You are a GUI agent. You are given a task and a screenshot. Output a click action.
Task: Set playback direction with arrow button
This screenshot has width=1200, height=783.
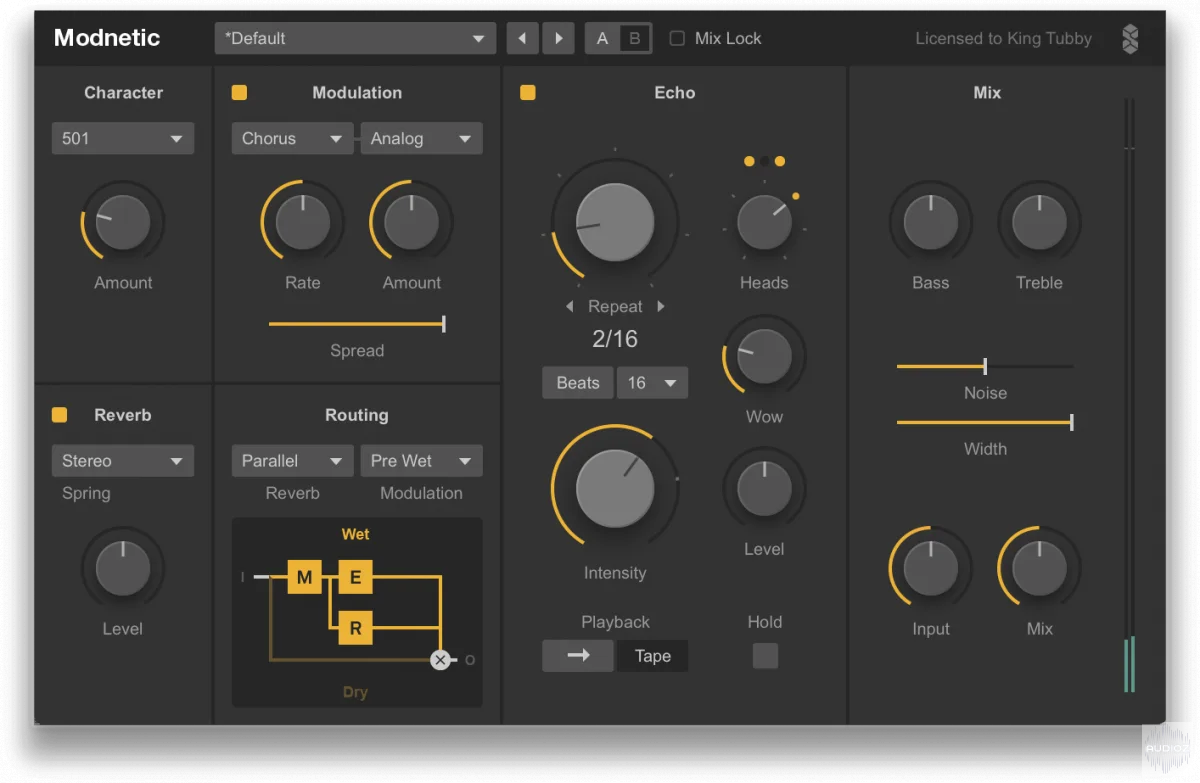point(578,656)
